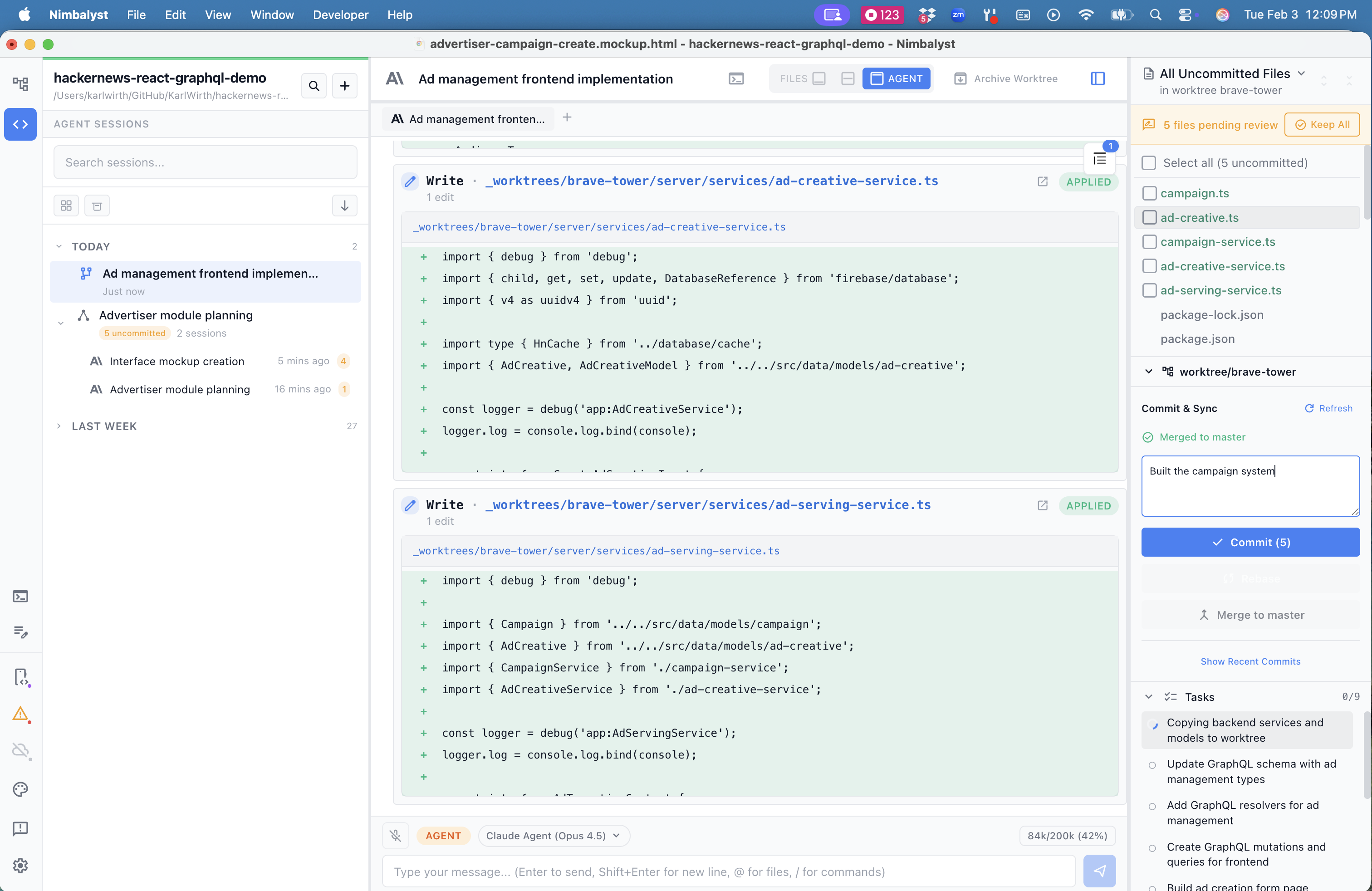Open the worktree graph sidebar icon
This screenshot has height=891, width=1372.
[21, 85]
